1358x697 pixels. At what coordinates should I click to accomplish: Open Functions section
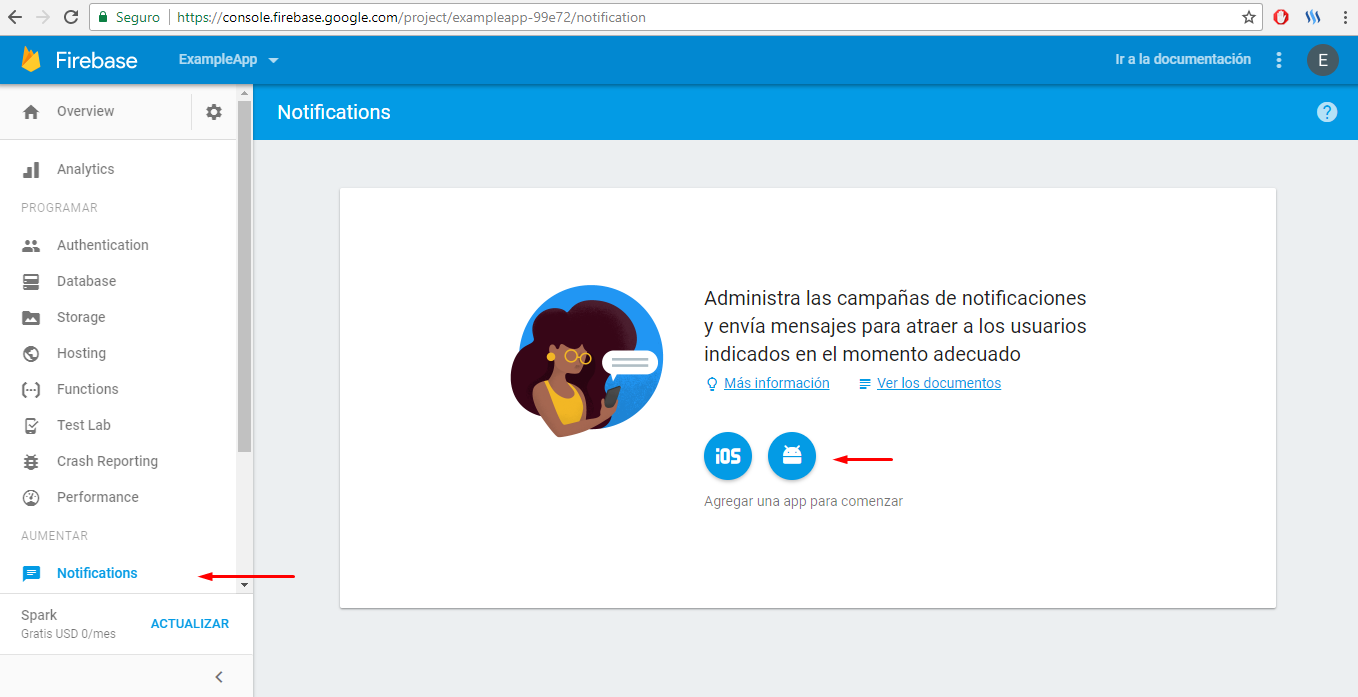[88, 390]
